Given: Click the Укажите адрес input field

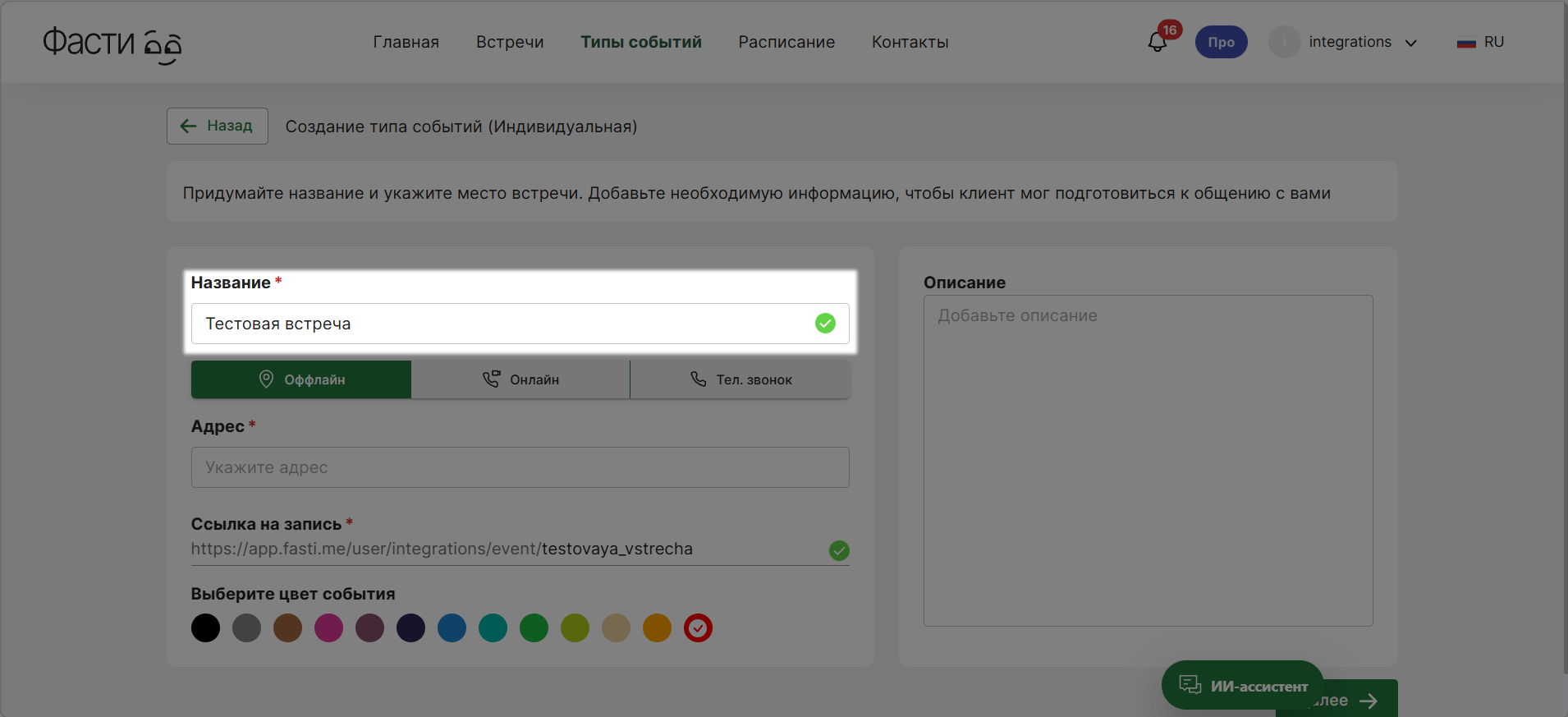Looking at the screenshot, I should [520, 467].
